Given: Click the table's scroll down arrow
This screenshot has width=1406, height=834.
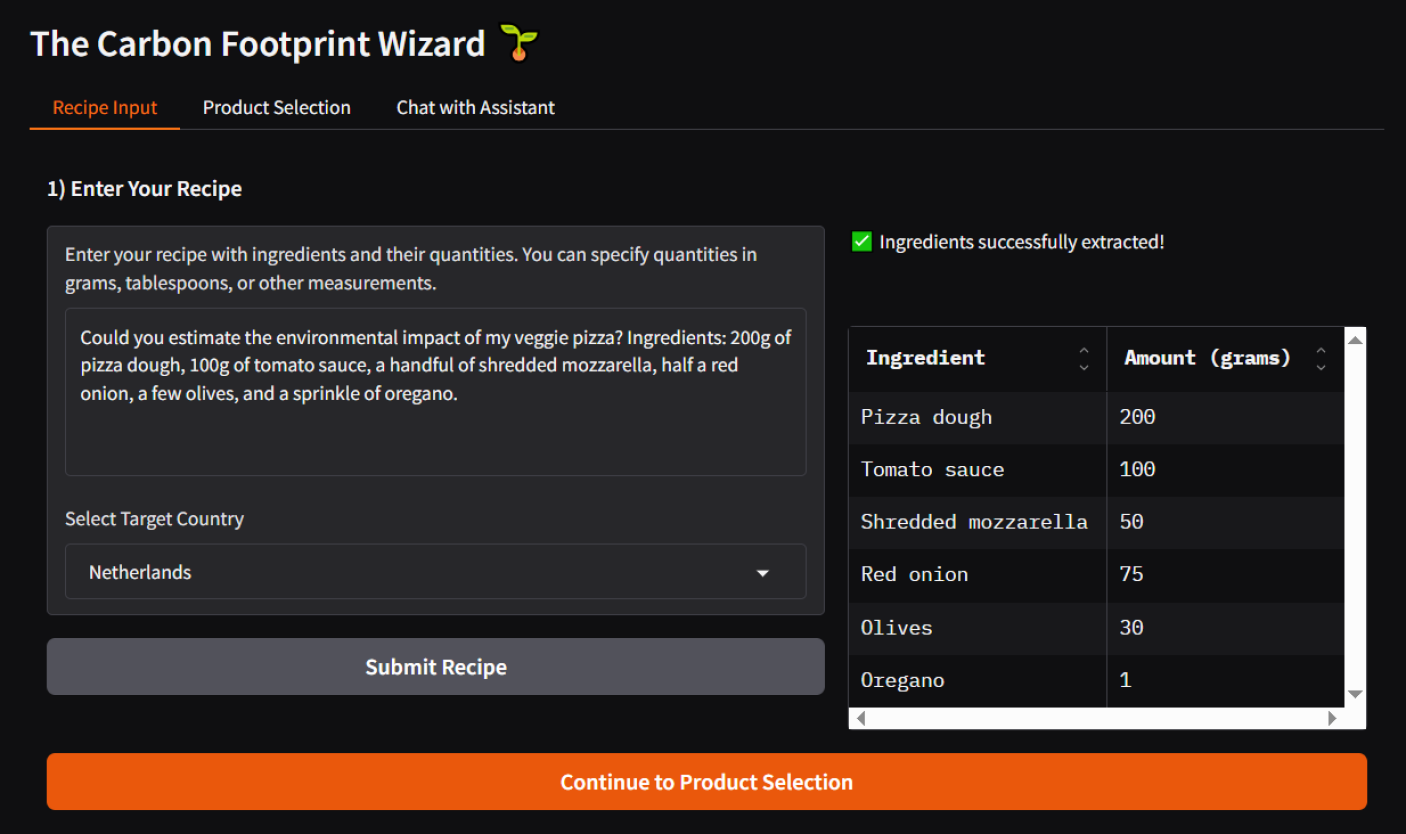Looking at the screenshot, I should tap(1355, 694).
